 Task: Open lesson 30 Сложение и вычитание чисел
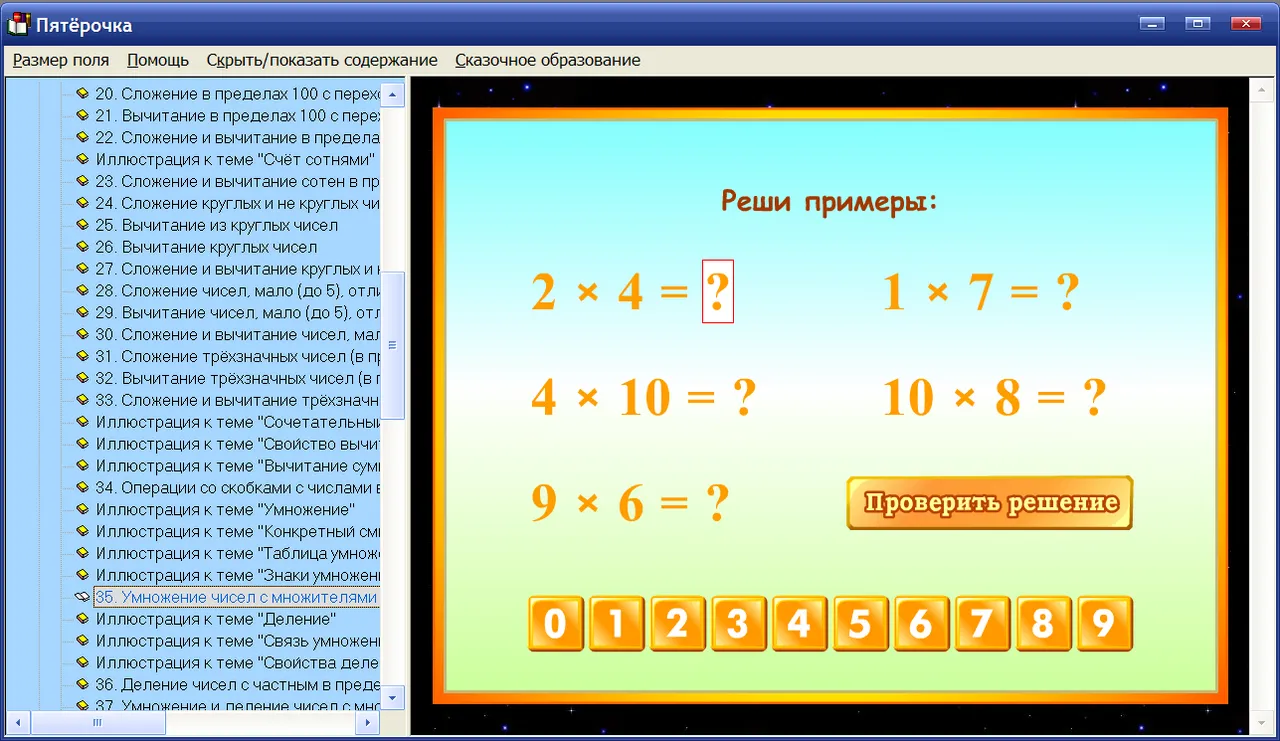coord(238,335)
